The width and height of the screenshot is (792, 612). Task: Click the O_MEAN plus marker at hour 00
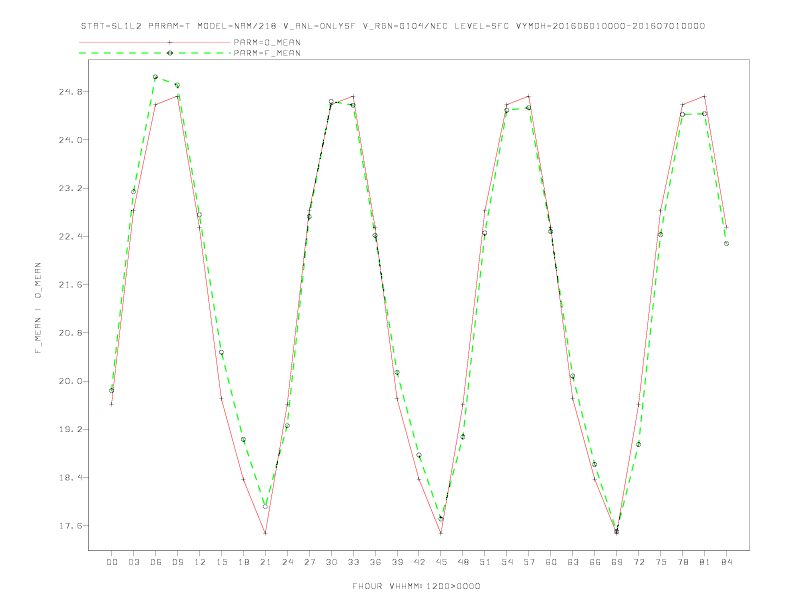tap(112, 404)
